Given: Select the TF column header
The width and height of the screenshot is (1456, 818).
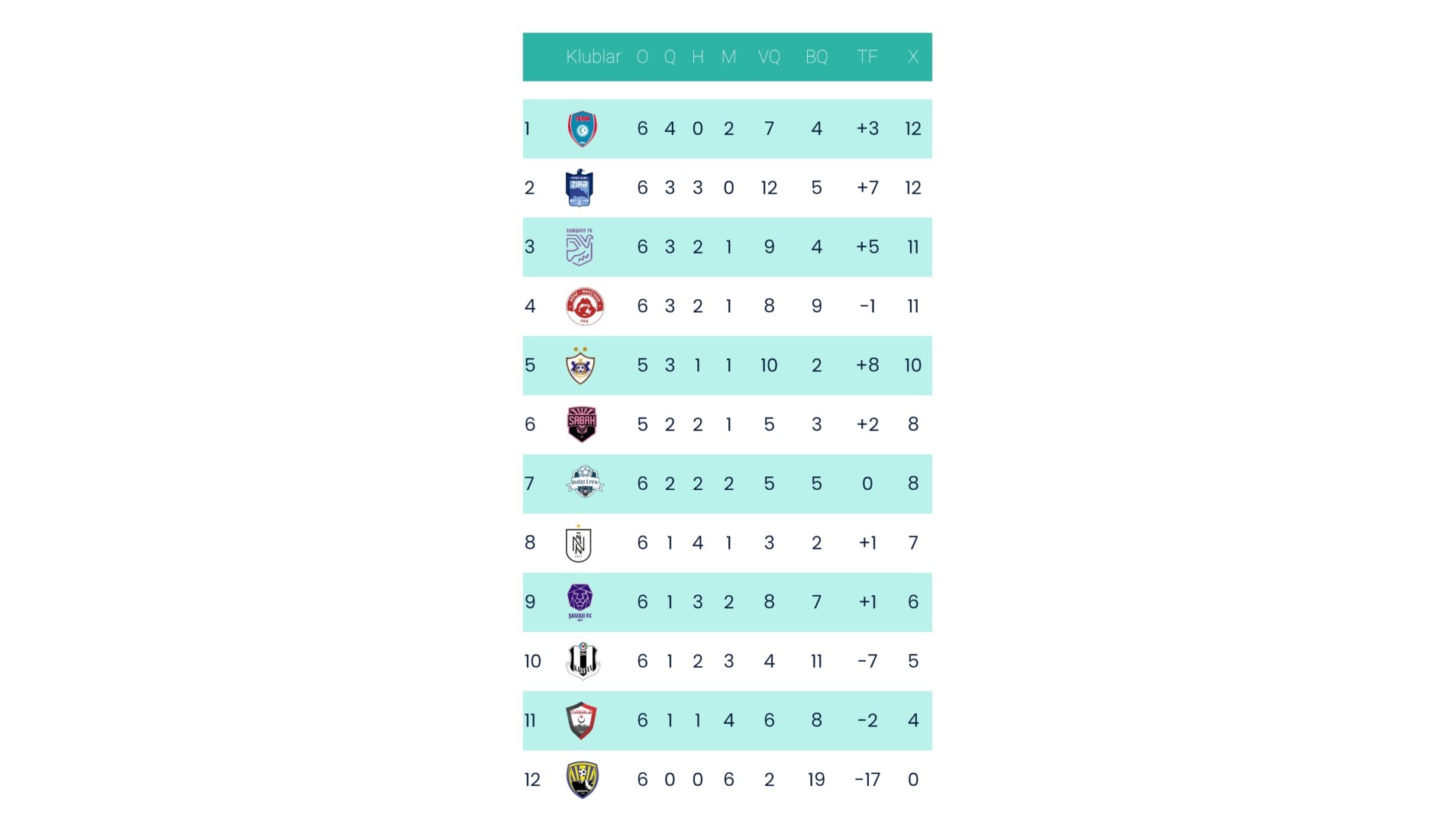Looking at the screenshot, I should (x=867, y=57).
